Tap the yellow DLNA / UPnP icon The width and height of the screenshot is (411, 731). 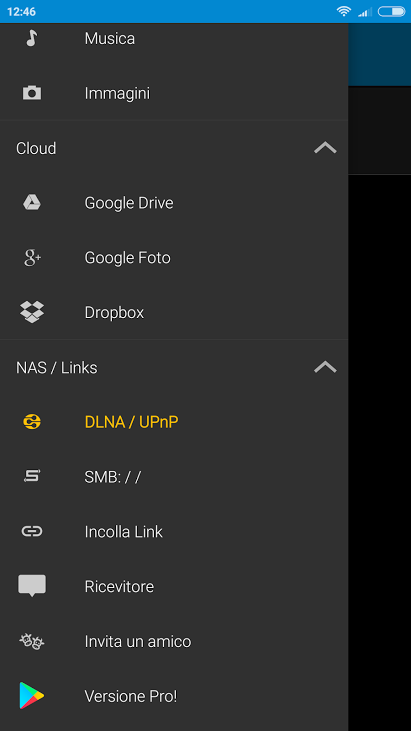pyautogui.click(x=32, y=422)
